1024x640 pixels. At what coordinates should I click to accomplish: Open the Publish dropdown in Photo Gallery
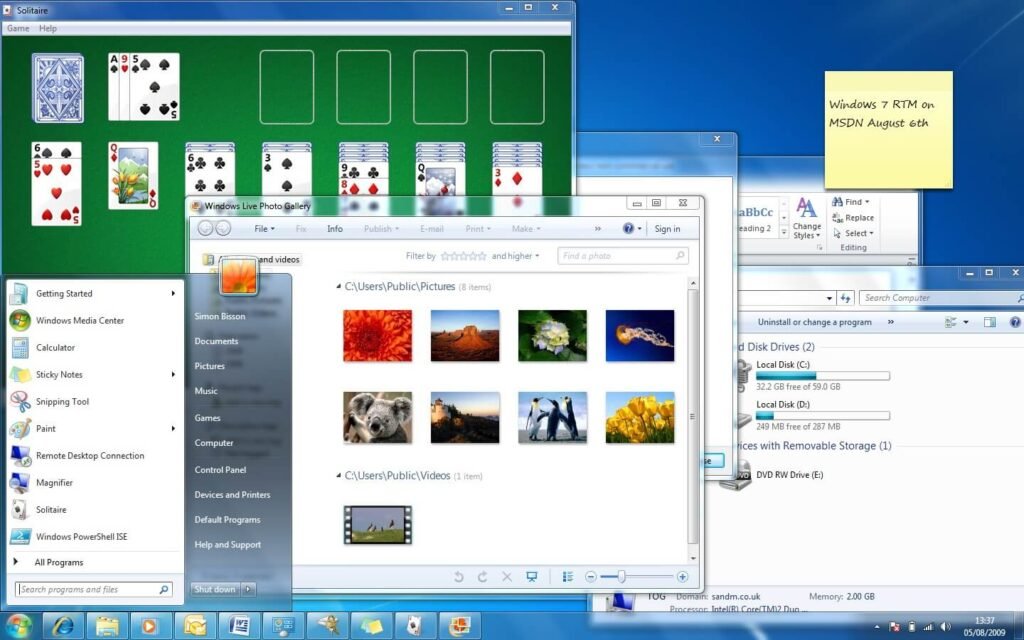coord(381,229)
